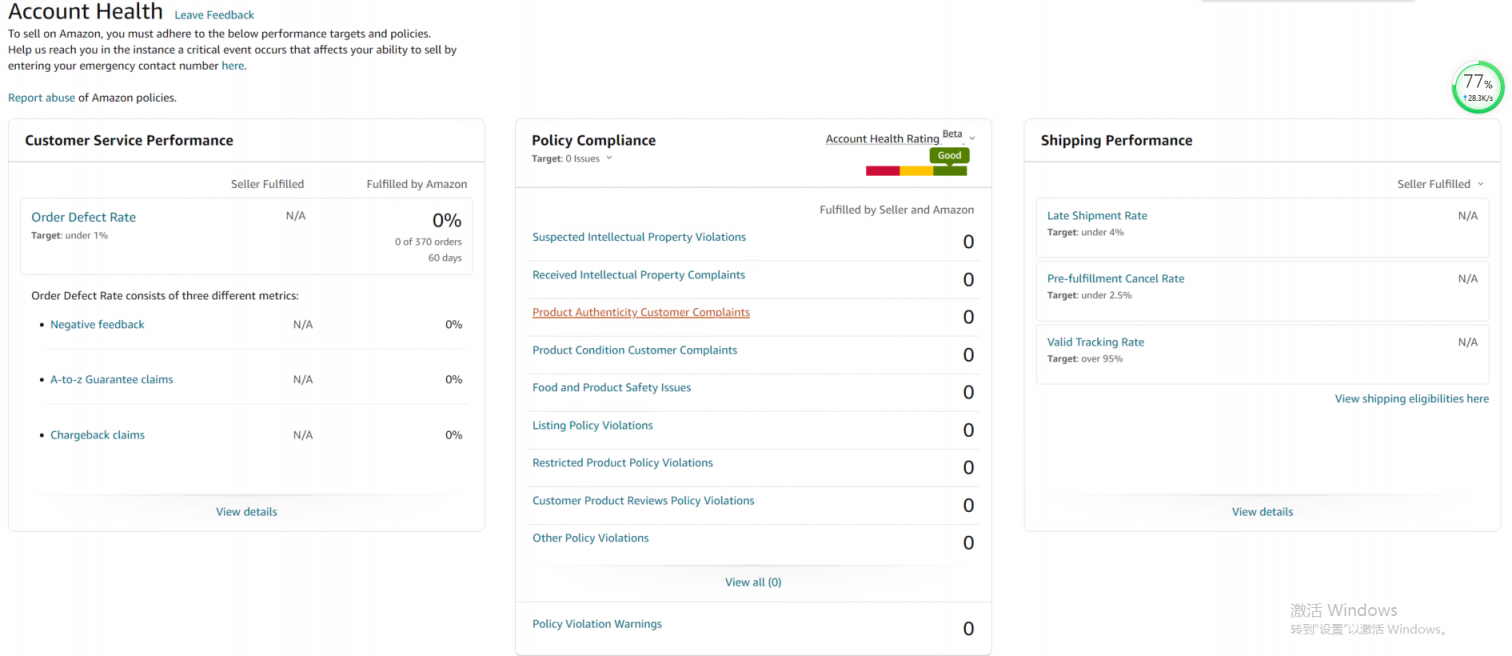Click the green Good rating badge
Viewport: 1512px width, 656px height.
pos(949,155)
